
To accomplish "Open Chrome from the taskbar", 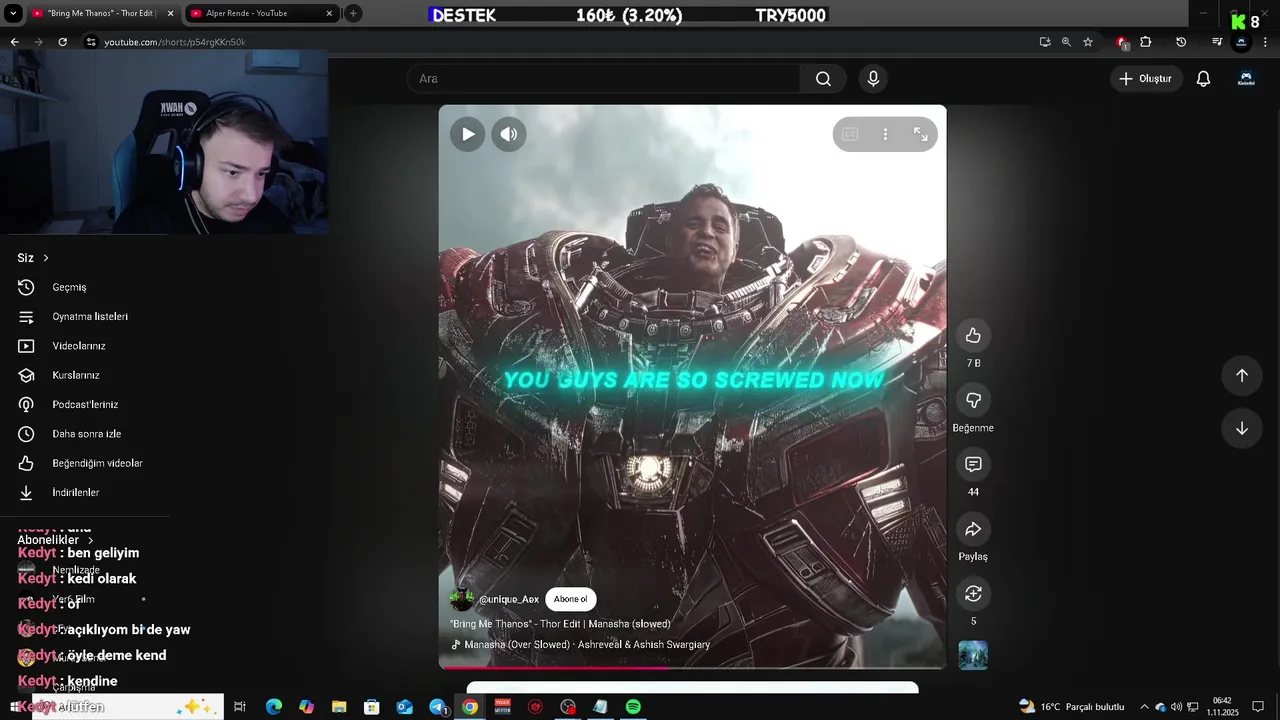I will [470, 707].
